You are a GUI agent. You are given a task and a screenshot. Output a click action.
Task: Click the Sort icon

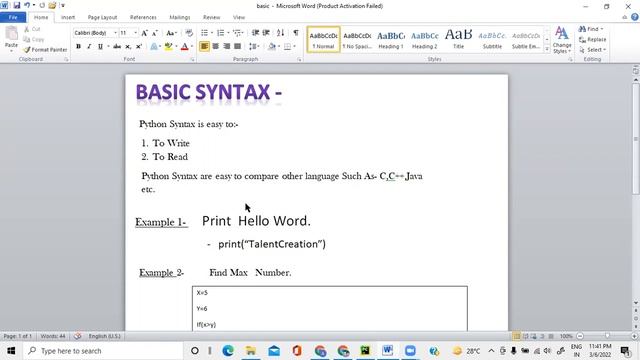[280, 33]
